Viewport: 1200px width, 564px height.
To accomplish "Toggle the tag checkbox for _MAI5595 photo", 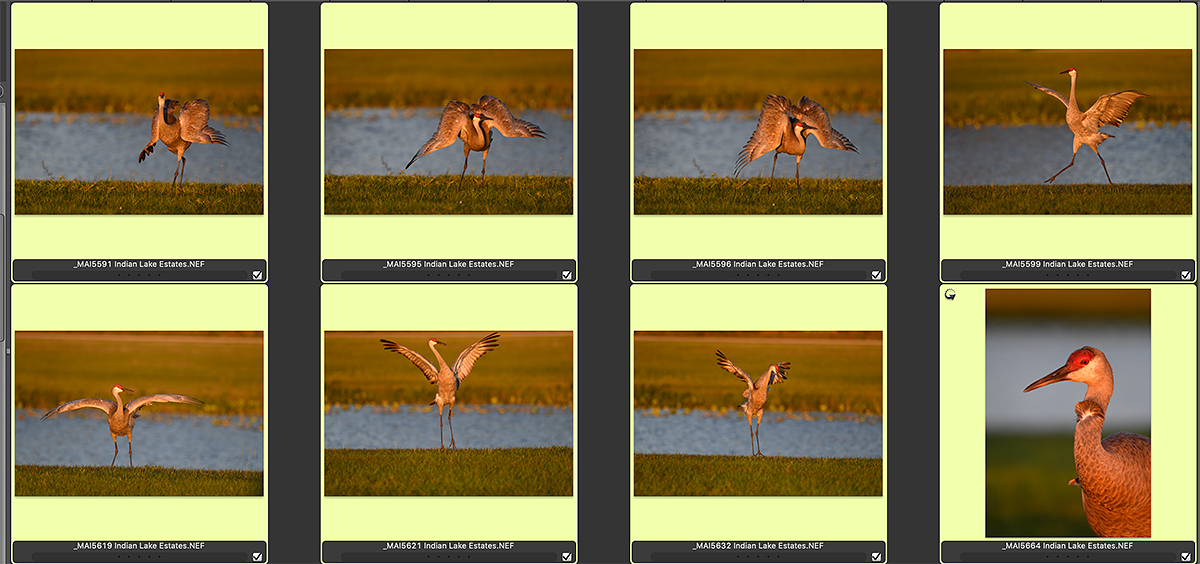I will pos(567,275).
